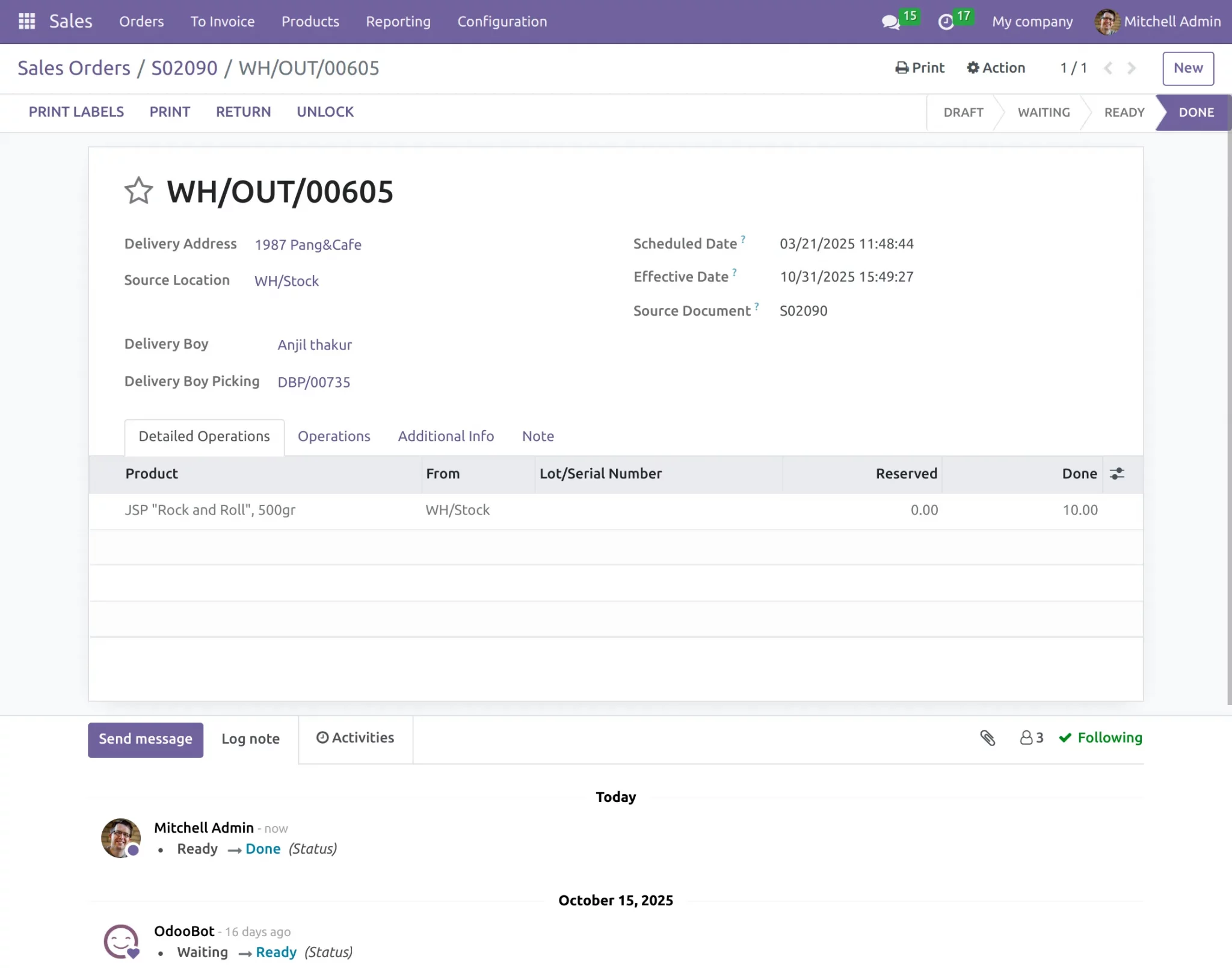Open the Mitchell Admin user menu
This screenshot has height=968, width=1232.
pos(1157,22)
